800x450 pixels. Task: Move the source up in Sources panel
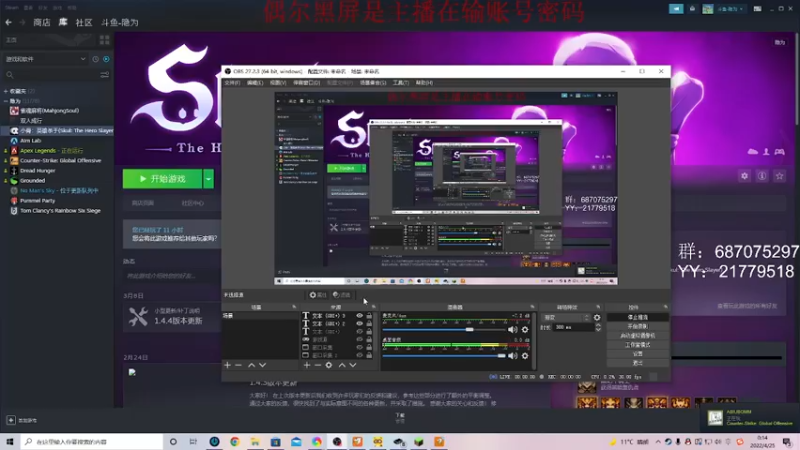tap(342, 365)
